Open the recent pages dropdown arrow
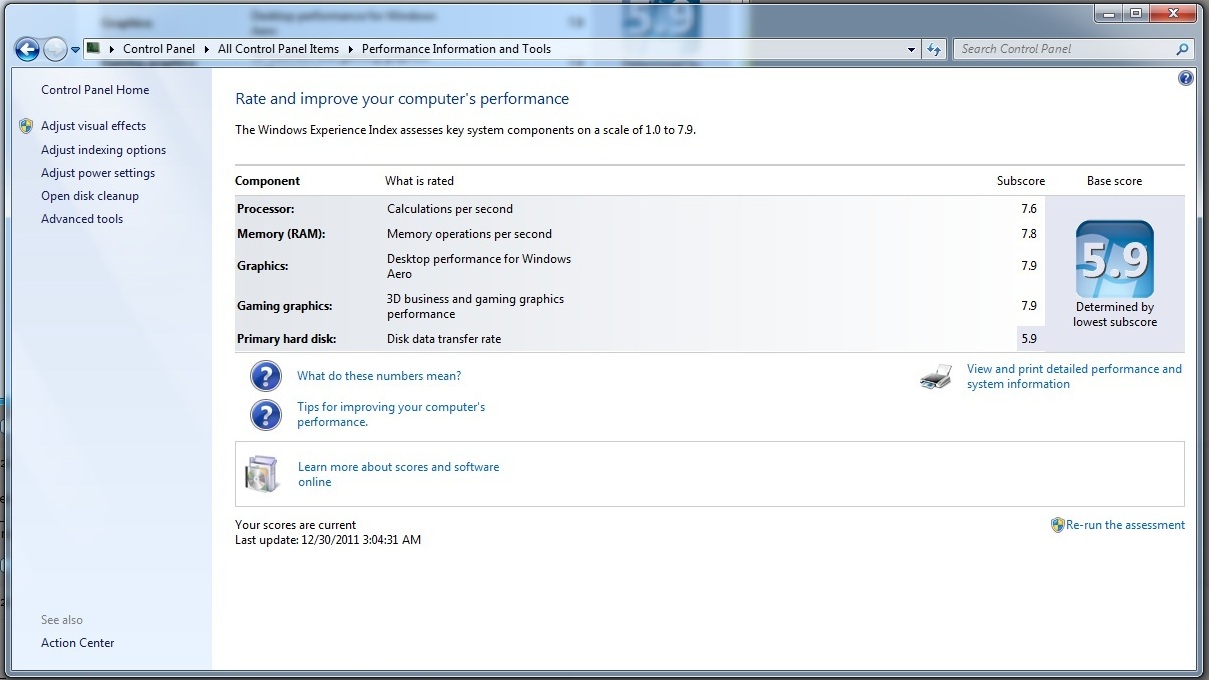 [x=75, y=49]
